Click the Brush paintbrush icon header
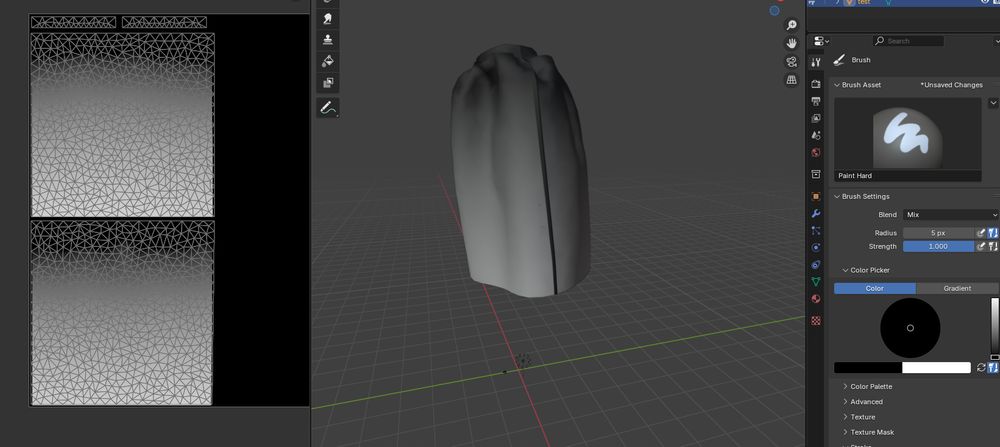1000x447 pixels. (839, 60)
